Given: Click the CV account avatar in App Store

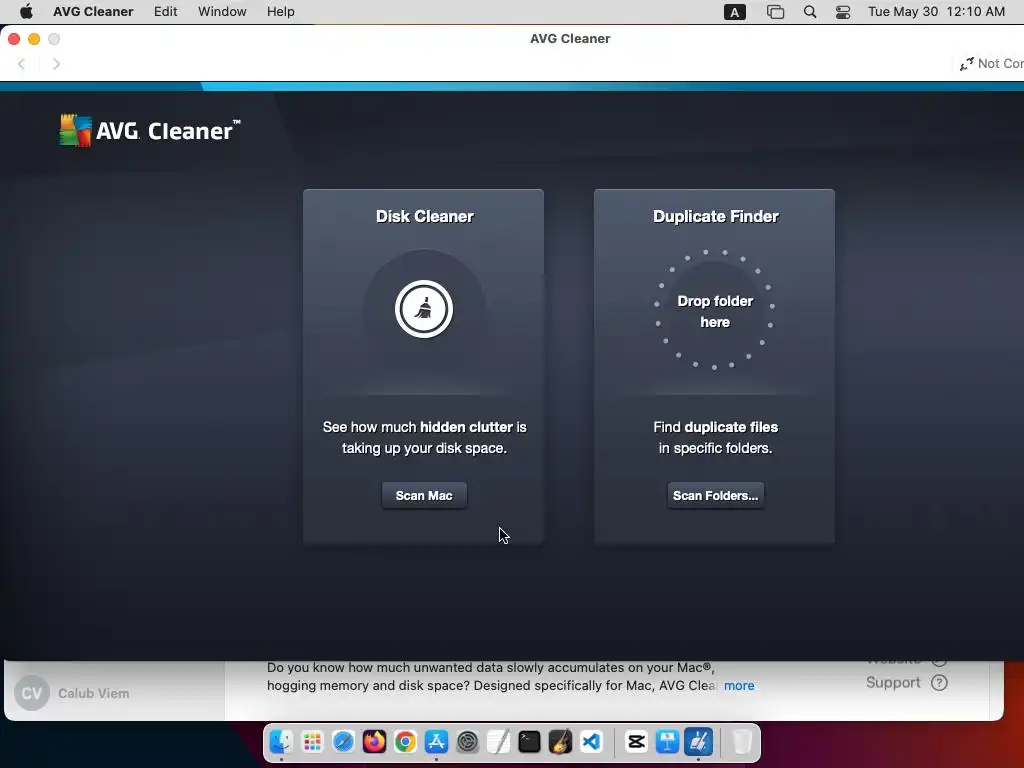Looking at the screenshot, I should pos(32,693).
